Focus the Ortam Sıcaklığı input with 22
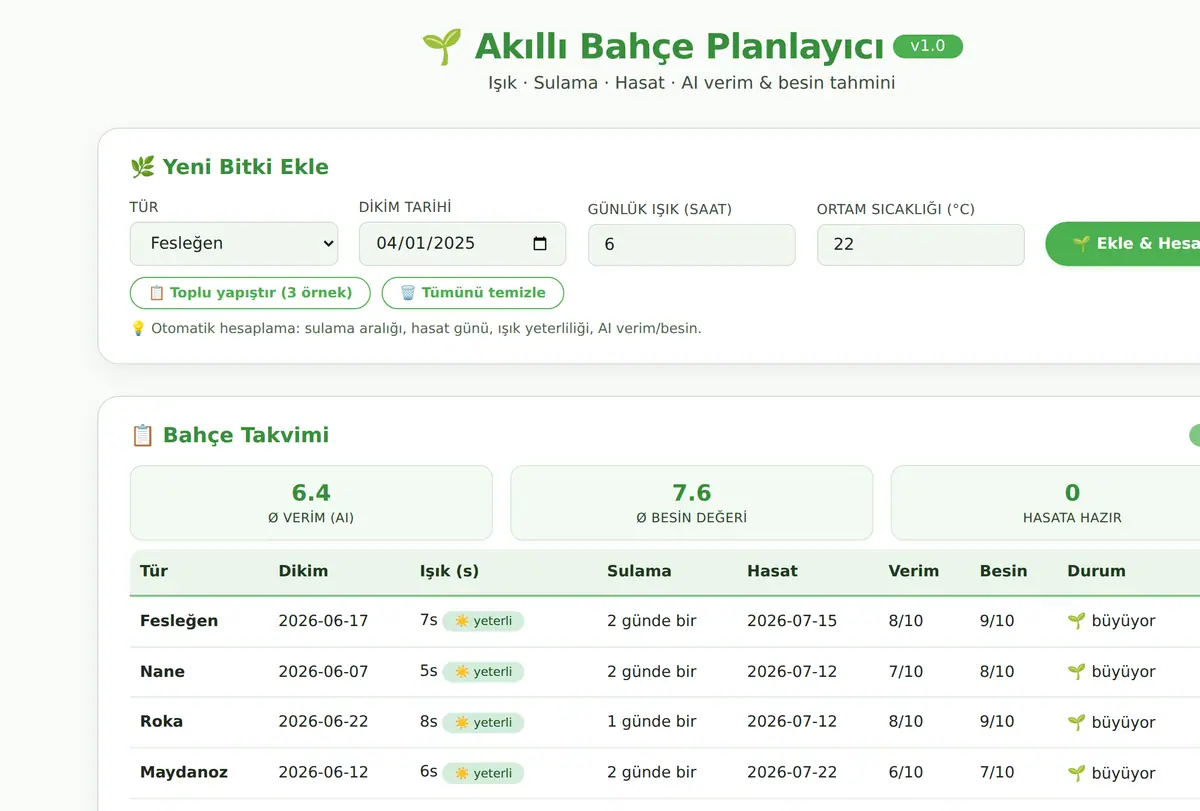Viewport: 1200px width, 811px height. (x=921, y=245)
